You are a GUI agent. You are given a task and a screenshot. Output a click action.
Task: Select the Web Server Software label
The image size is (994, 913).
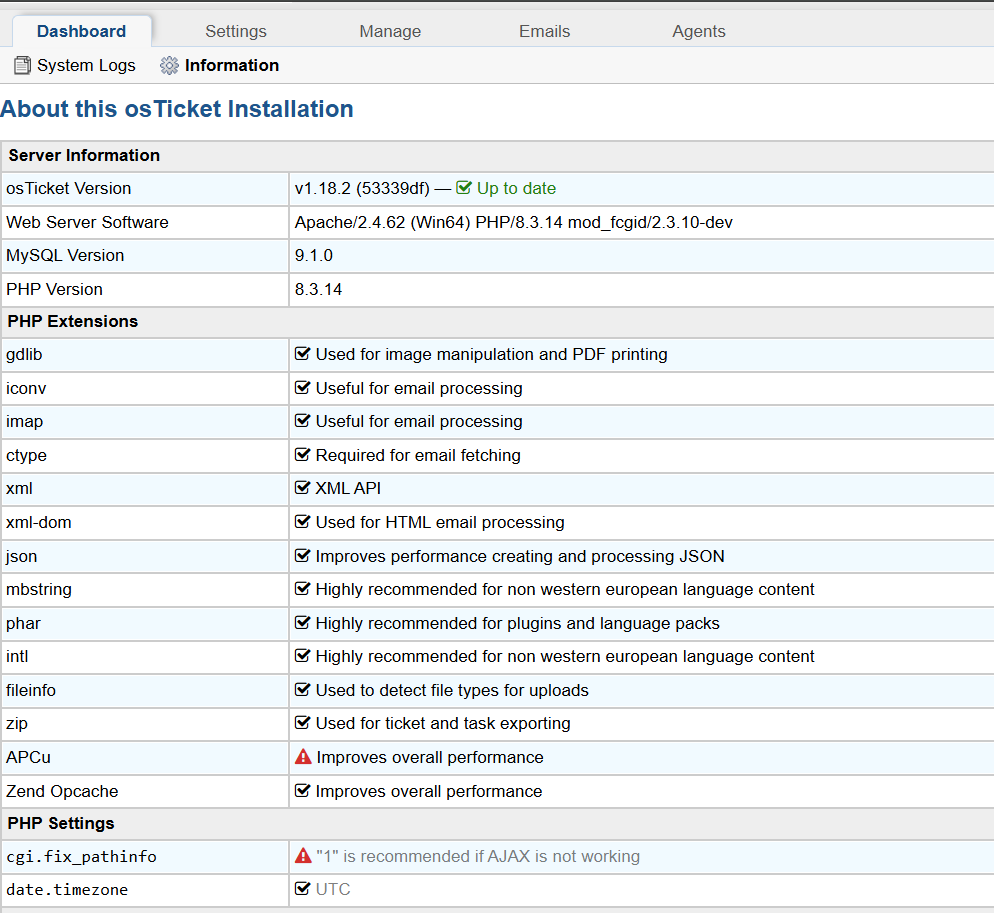pos(87,223)
